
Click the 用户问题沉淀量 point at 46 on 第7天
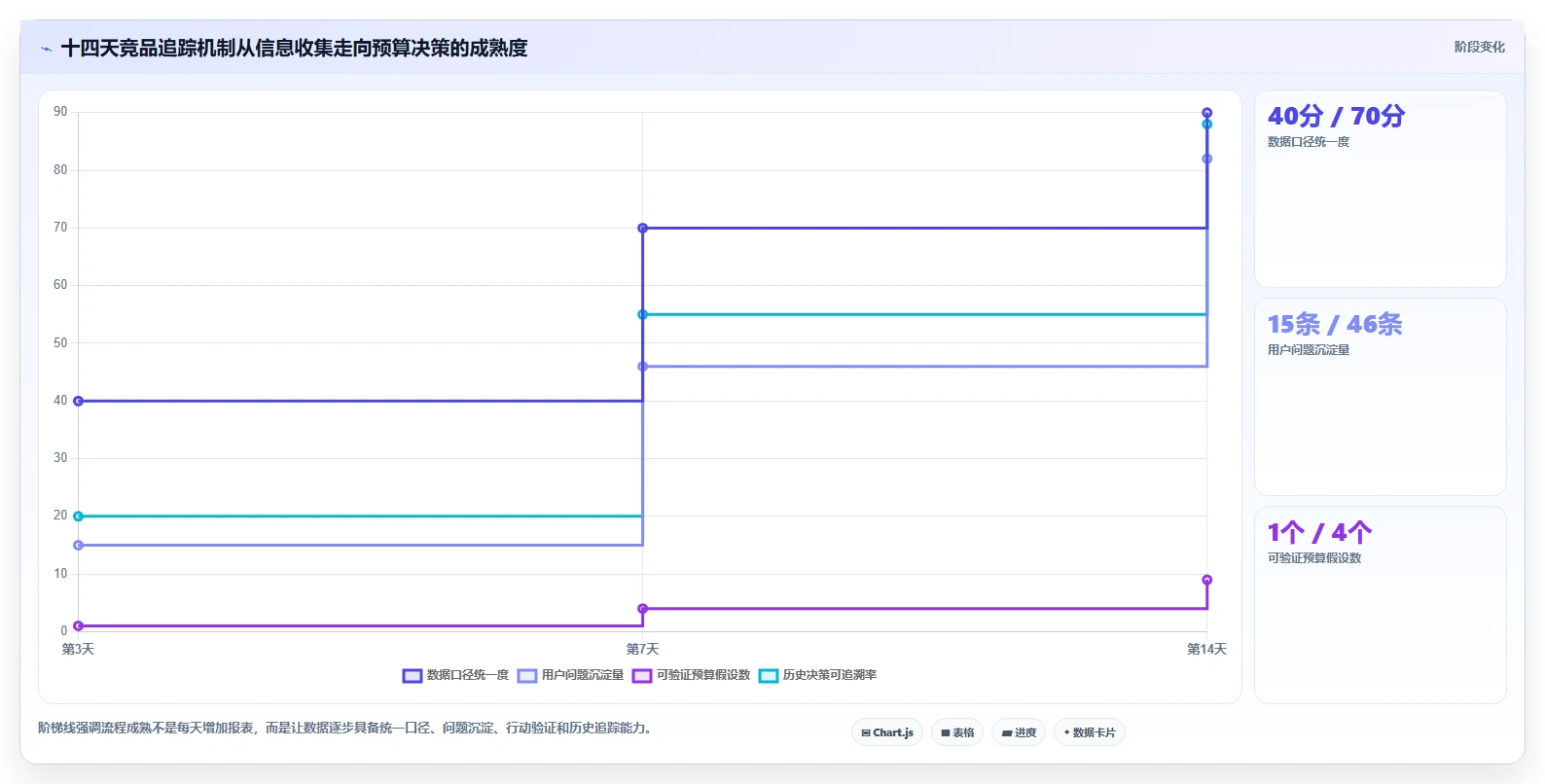(642, 367)
